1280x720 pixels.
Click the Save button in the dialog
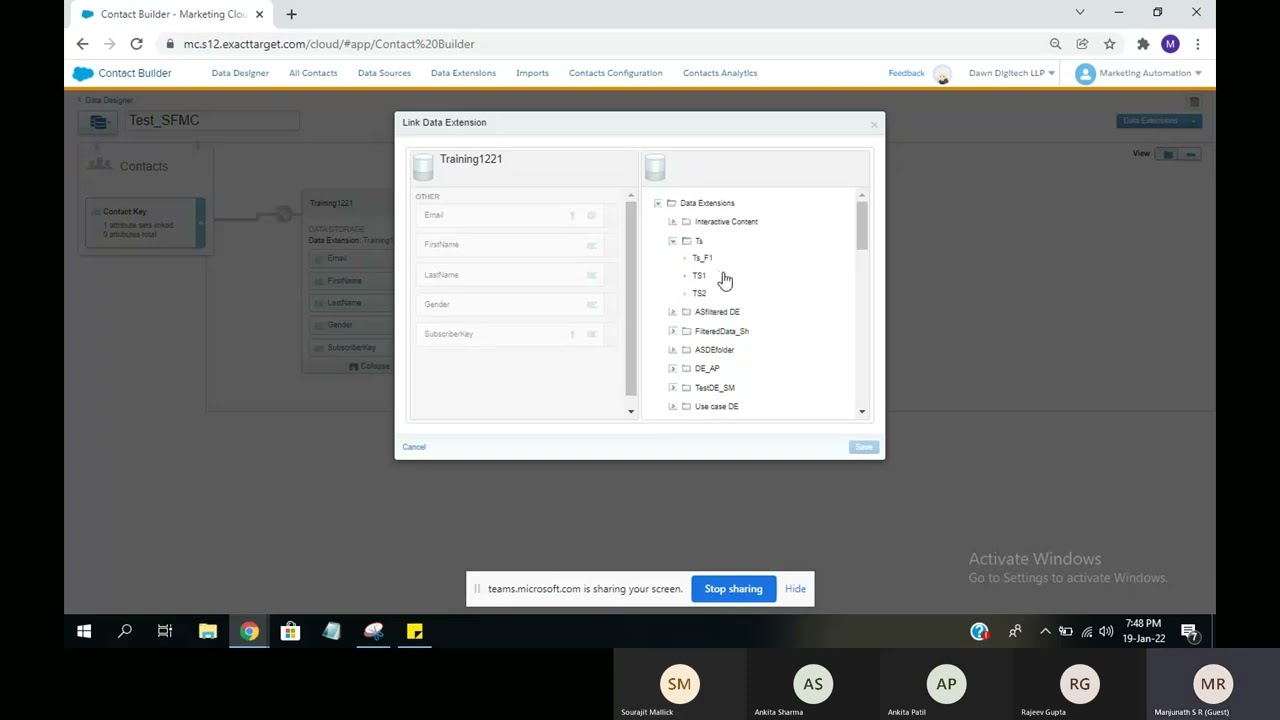pyautogui.click(x=864, y=447)
